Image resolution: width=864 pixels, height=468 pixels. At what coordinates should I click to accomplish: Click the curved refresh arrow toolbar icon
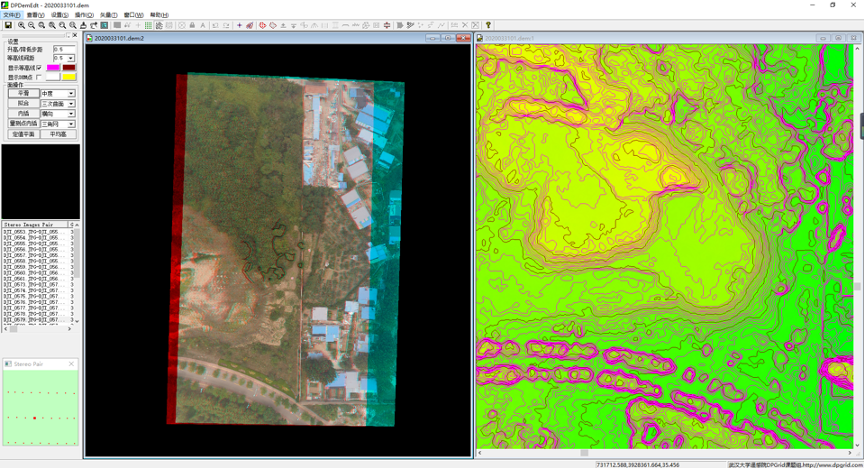click(93, 25)
